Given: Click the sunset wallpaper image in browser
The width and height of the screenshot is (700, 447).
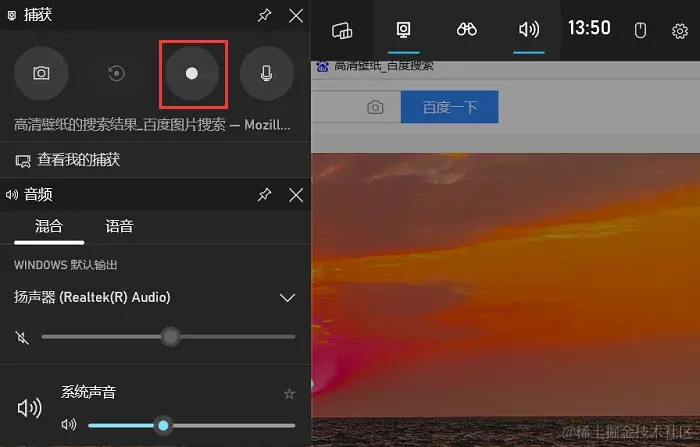Looking at the screenshot, I should (x=505, y=299).
